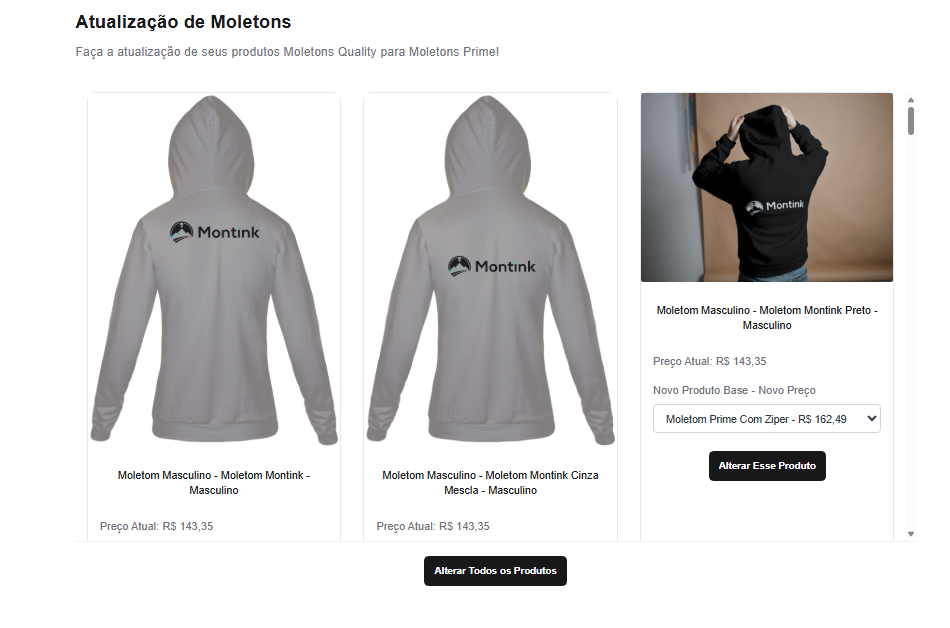Open the Moletom Montink Cinza Mescla title
The height and width of the screenshot is (628, 950).
[490, 483]
